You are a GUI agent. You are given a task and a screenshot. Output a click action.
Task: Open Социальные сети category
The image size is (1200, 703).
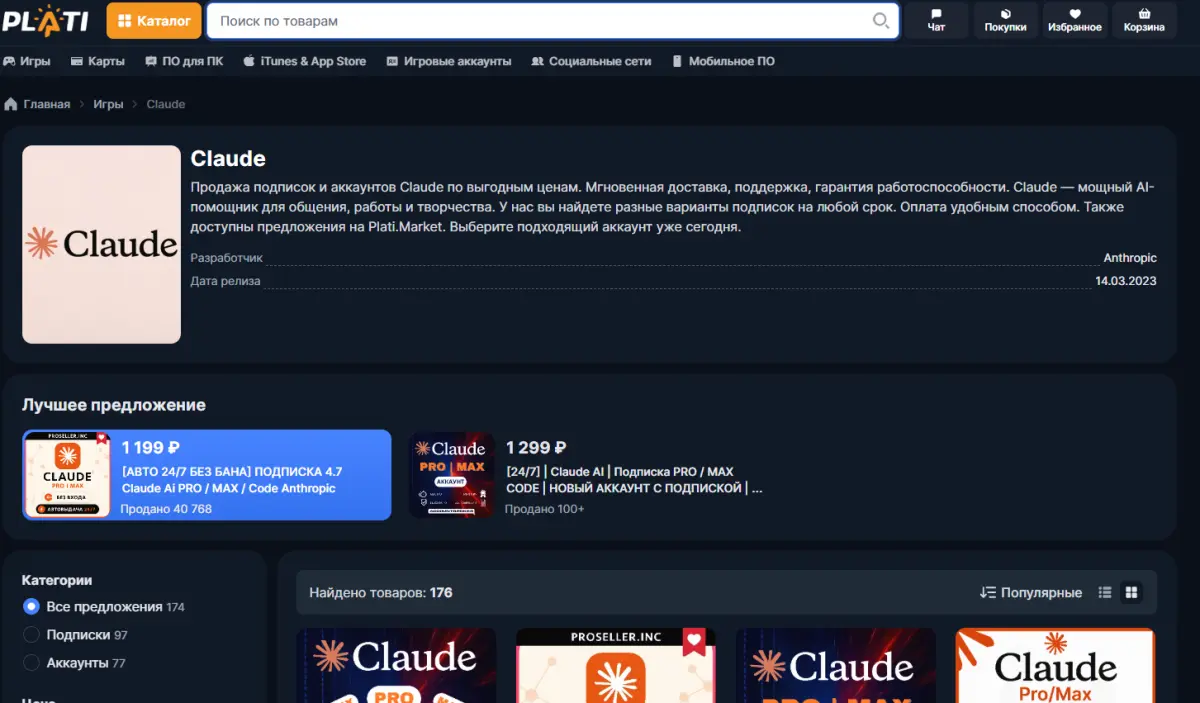tap(590, 61)
